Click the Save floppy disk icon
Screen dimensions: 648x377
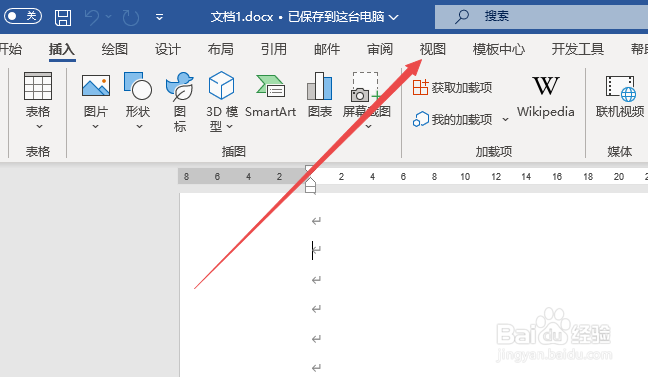click(x=63, y=17)
